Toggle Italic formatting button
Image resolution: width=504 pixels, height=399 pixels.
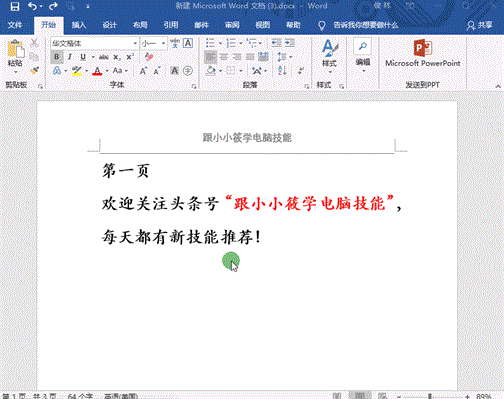point(70,57)
